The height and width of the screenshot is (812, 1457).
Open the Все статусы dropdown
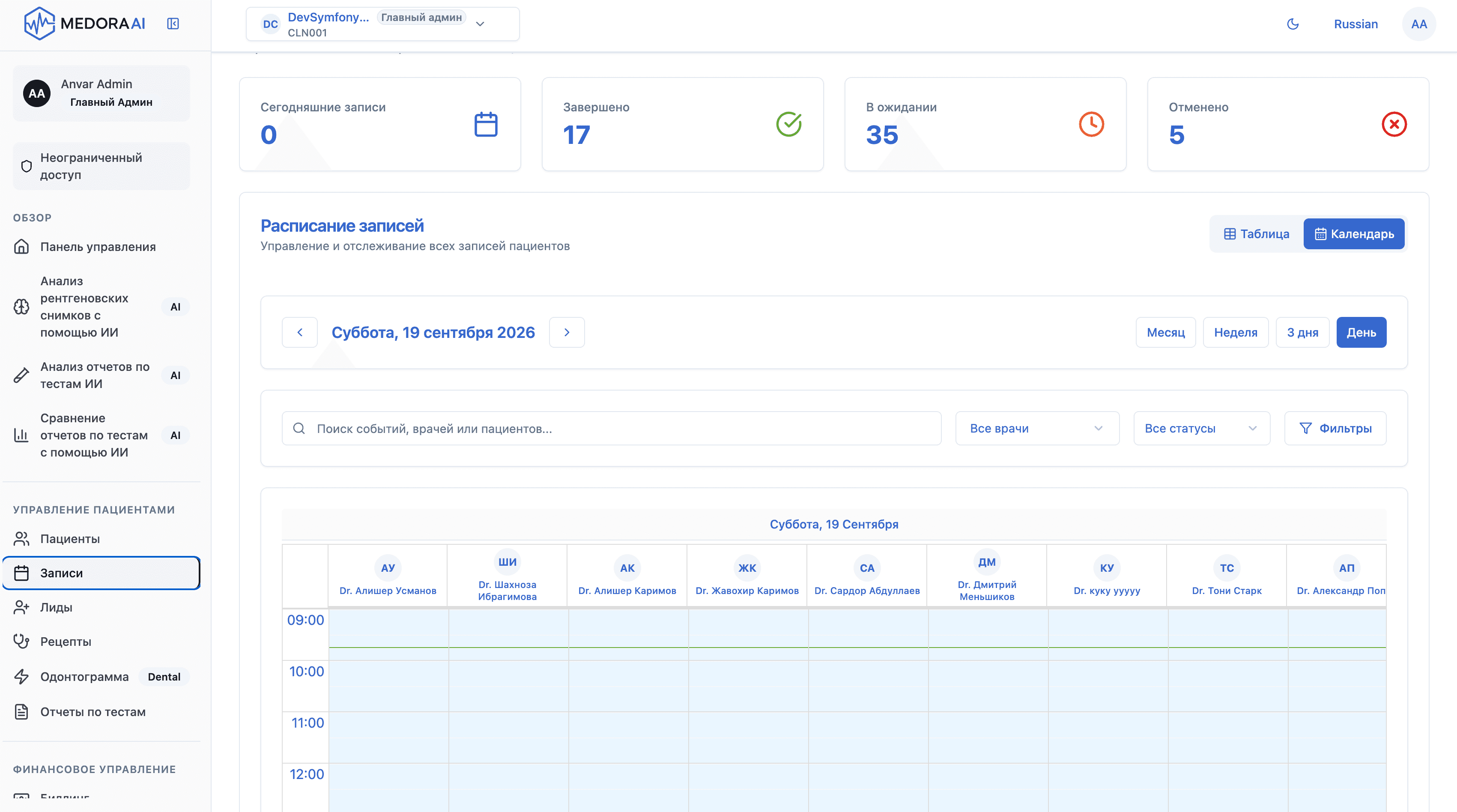1201,429
